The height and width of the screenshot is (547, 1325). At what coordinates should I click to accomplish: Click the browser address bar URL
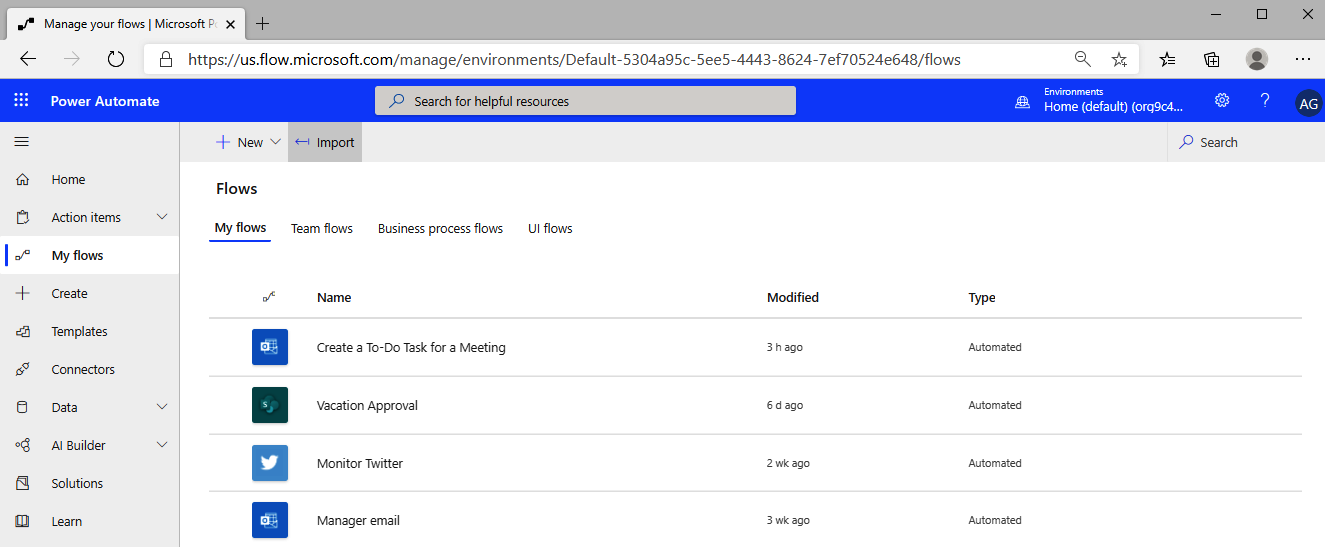point(574,59)
